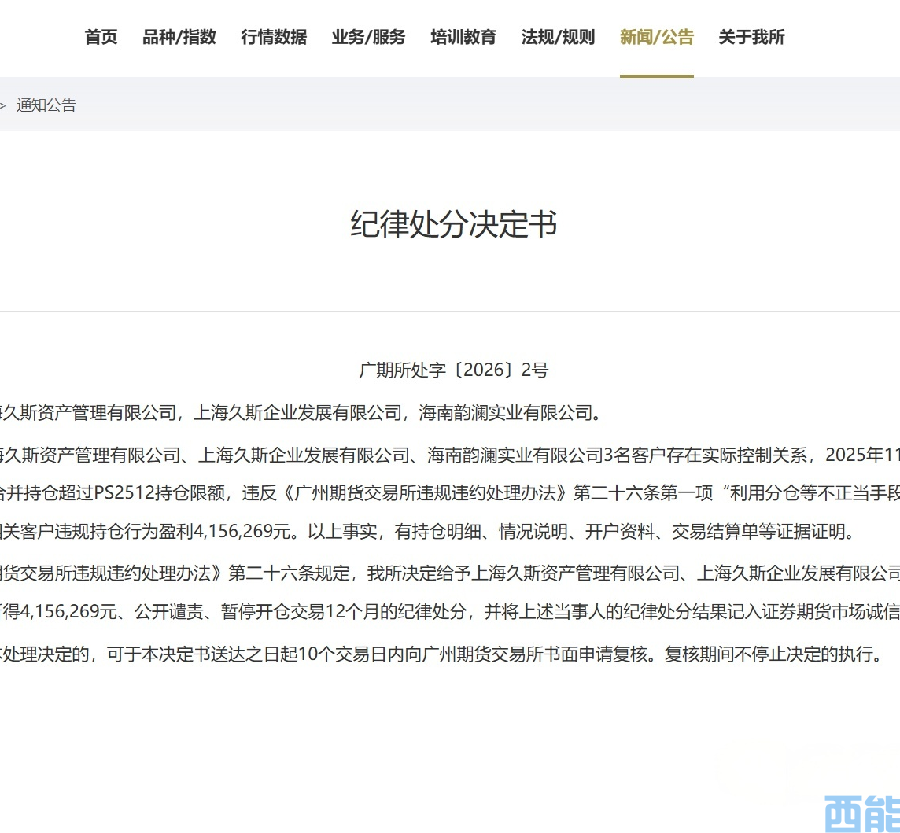Open the 首页 menu item
900x833 pixels.
[101, 37]
